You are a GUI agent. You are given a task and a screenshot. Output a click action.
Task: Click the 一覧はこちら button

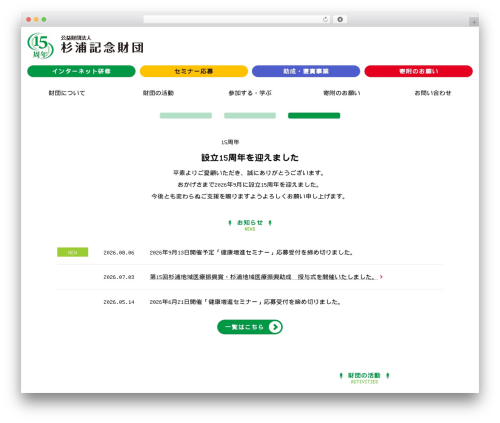point(250,327)
